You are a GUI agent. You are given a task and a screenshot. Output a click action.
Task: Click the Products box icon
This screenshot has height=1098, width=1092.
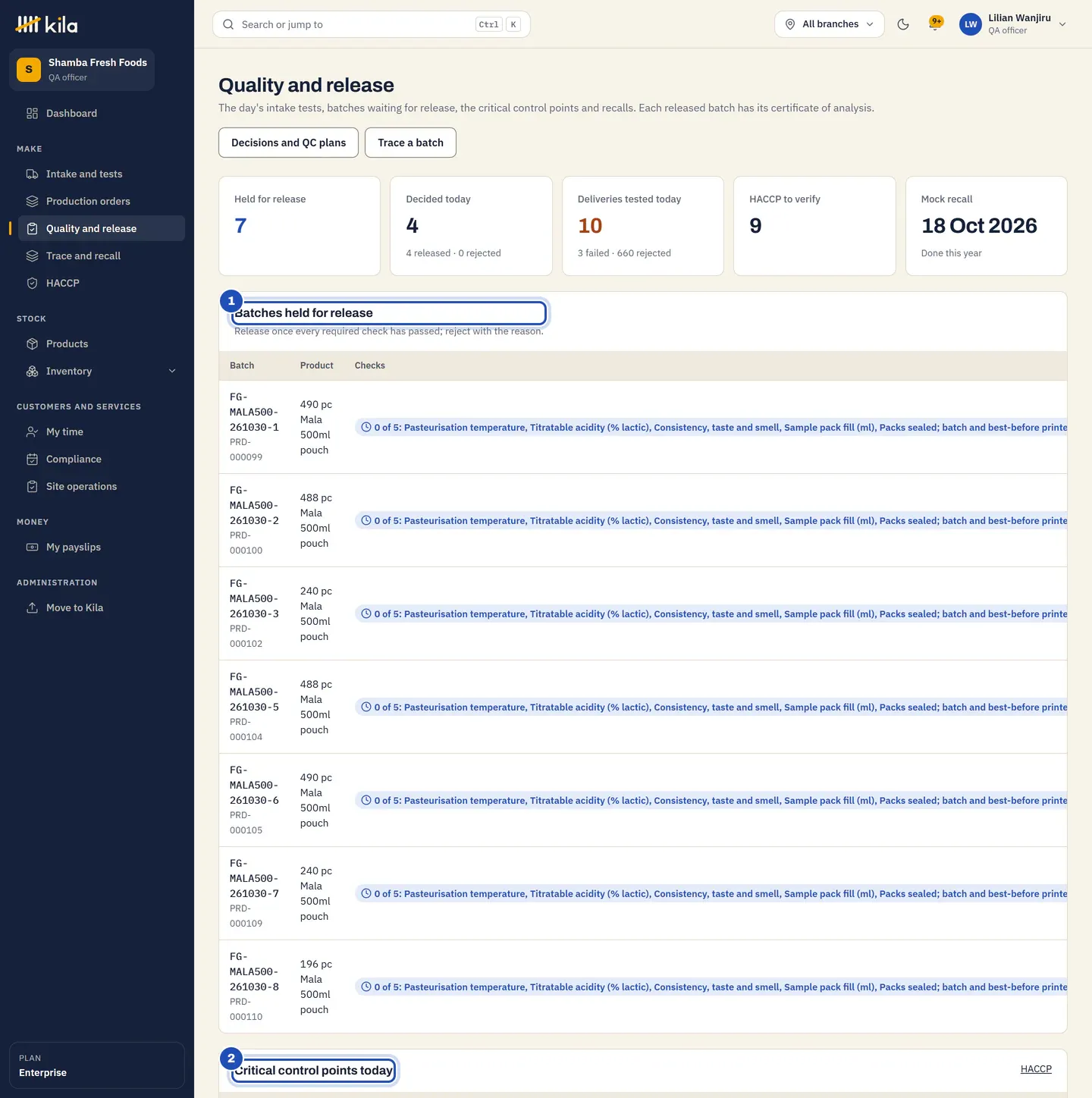point(32,344)
